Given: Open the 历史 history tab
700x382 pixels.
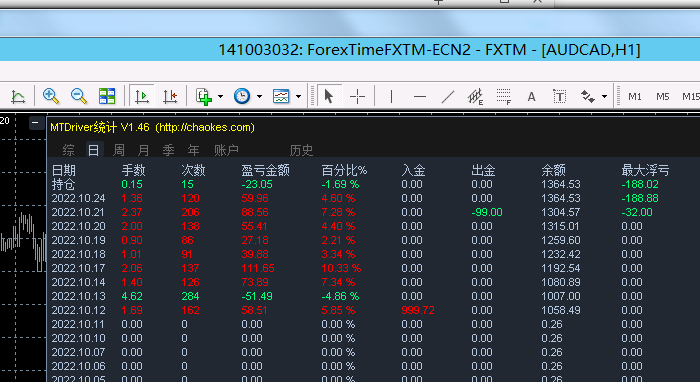Looking at the screenshot, I should pyautogui.click(x=301, y=150).
